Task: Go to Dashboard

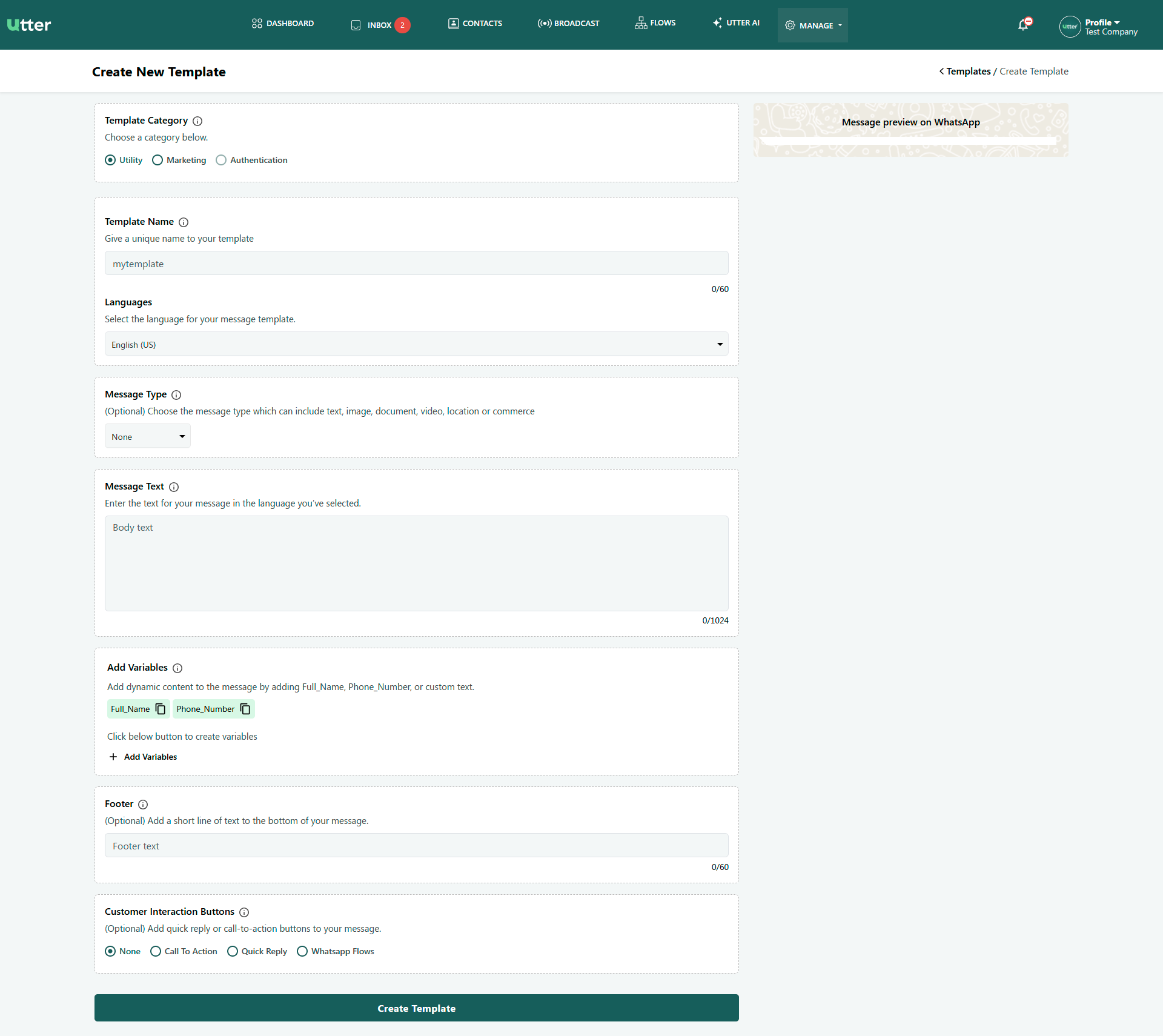Action: [x=283, y=23]
